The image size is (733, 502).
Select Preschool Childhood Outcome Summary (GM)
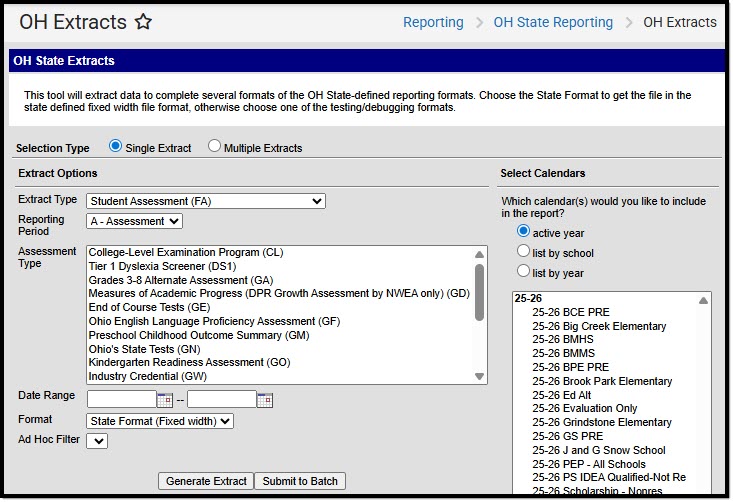click(199, 336)
